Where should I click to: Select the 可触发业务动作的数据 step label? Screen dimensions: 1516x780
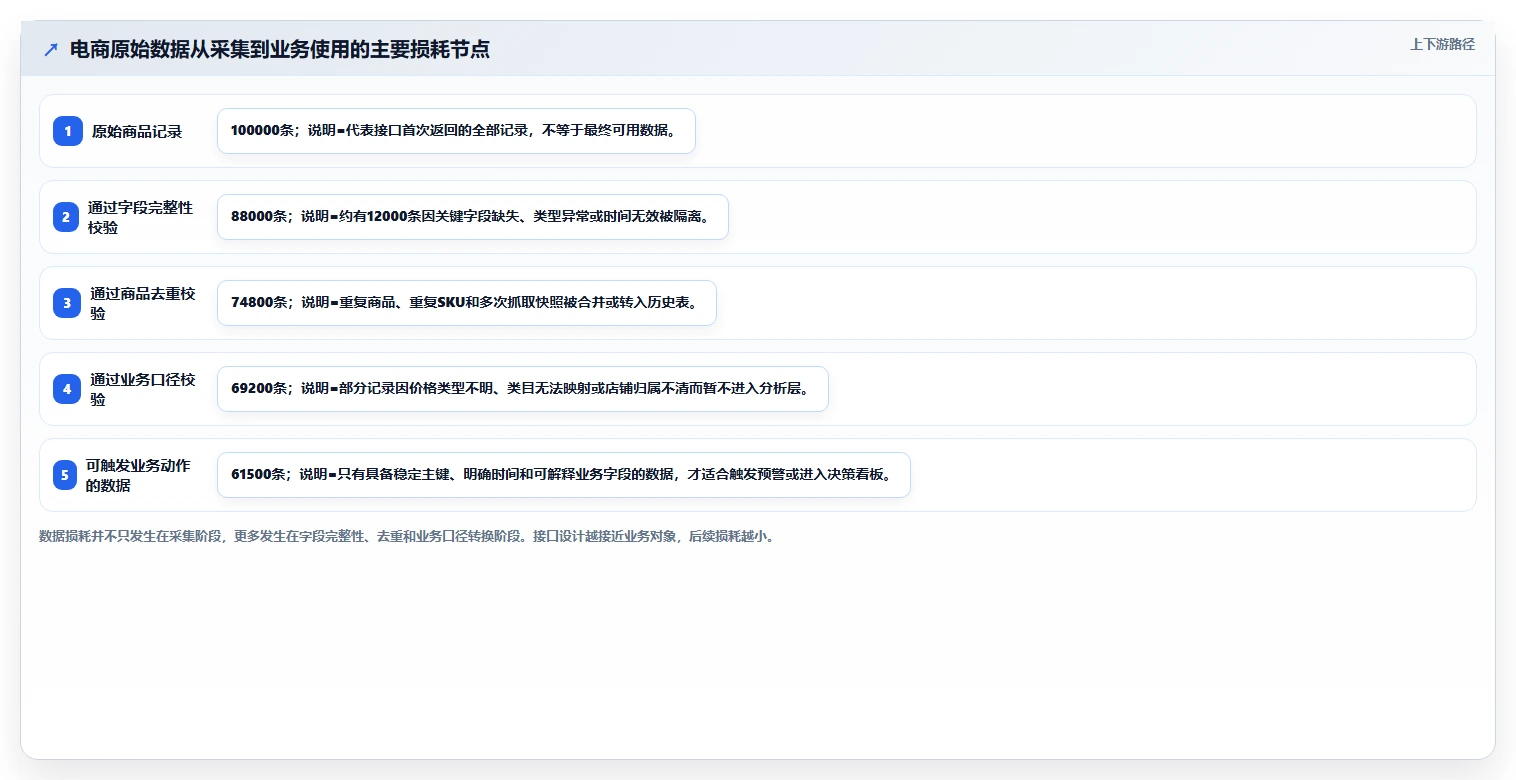coord(138,475)
